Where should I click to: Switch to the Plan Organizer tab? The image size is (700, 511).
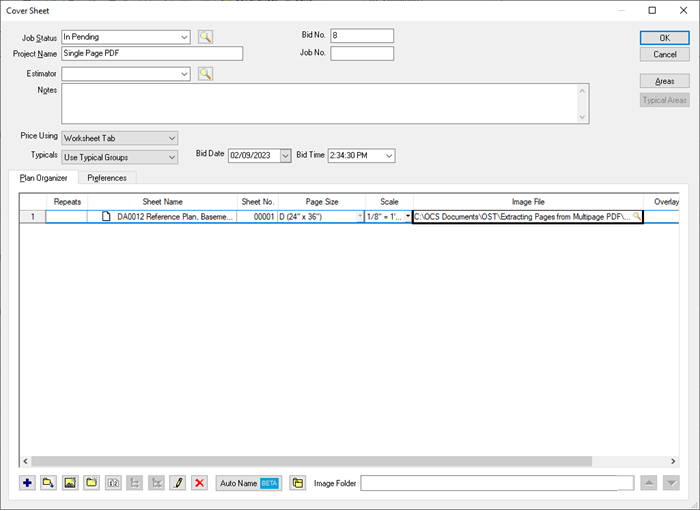point(43,178)
